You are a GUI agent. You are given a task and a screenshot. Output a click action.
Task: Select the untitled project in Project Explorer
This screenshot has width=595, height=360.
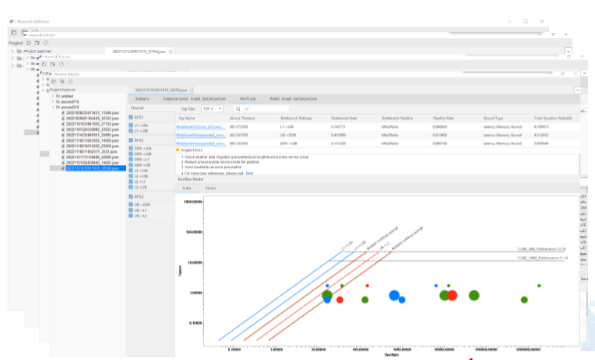click(x=67, y=96)
